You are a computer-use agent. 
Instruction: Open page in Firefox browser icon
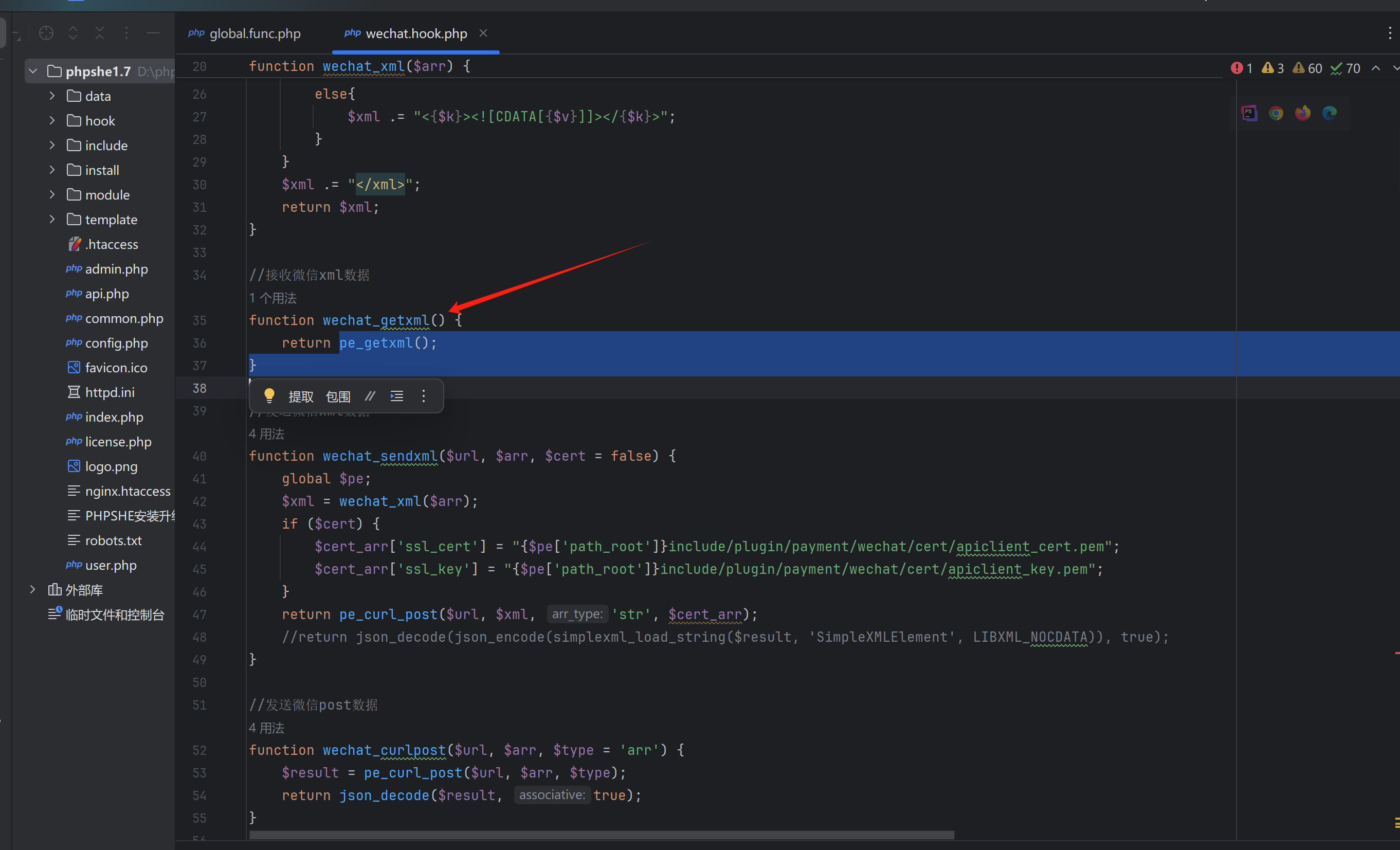[1303, 114]
